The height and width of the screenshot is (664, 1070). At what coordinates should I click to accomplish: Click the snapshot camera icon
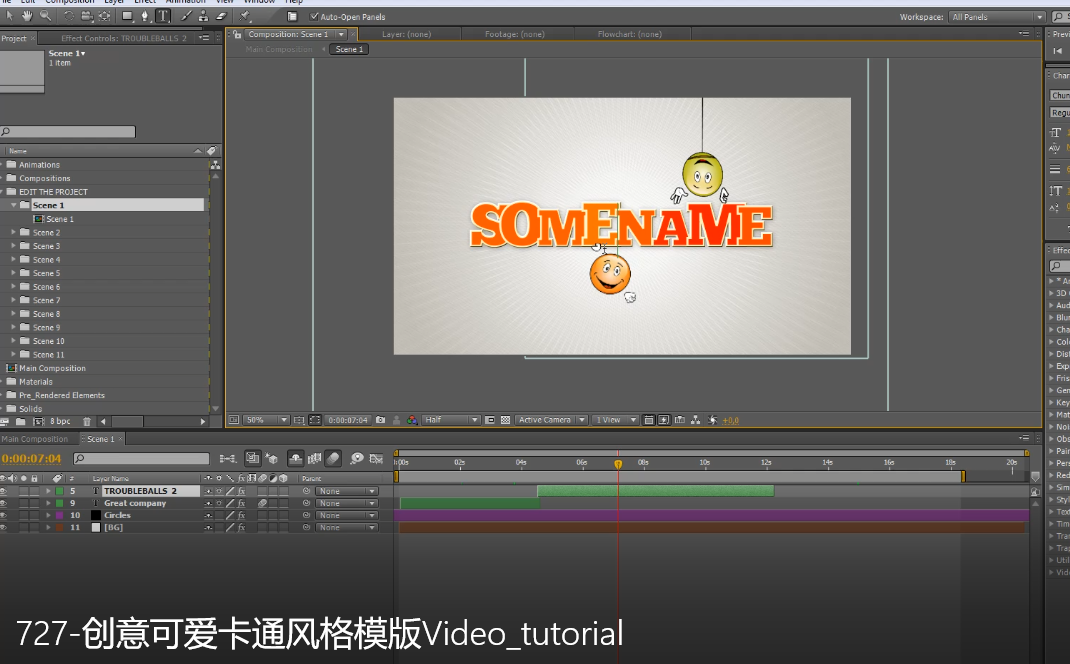click(x=381, y=420)
